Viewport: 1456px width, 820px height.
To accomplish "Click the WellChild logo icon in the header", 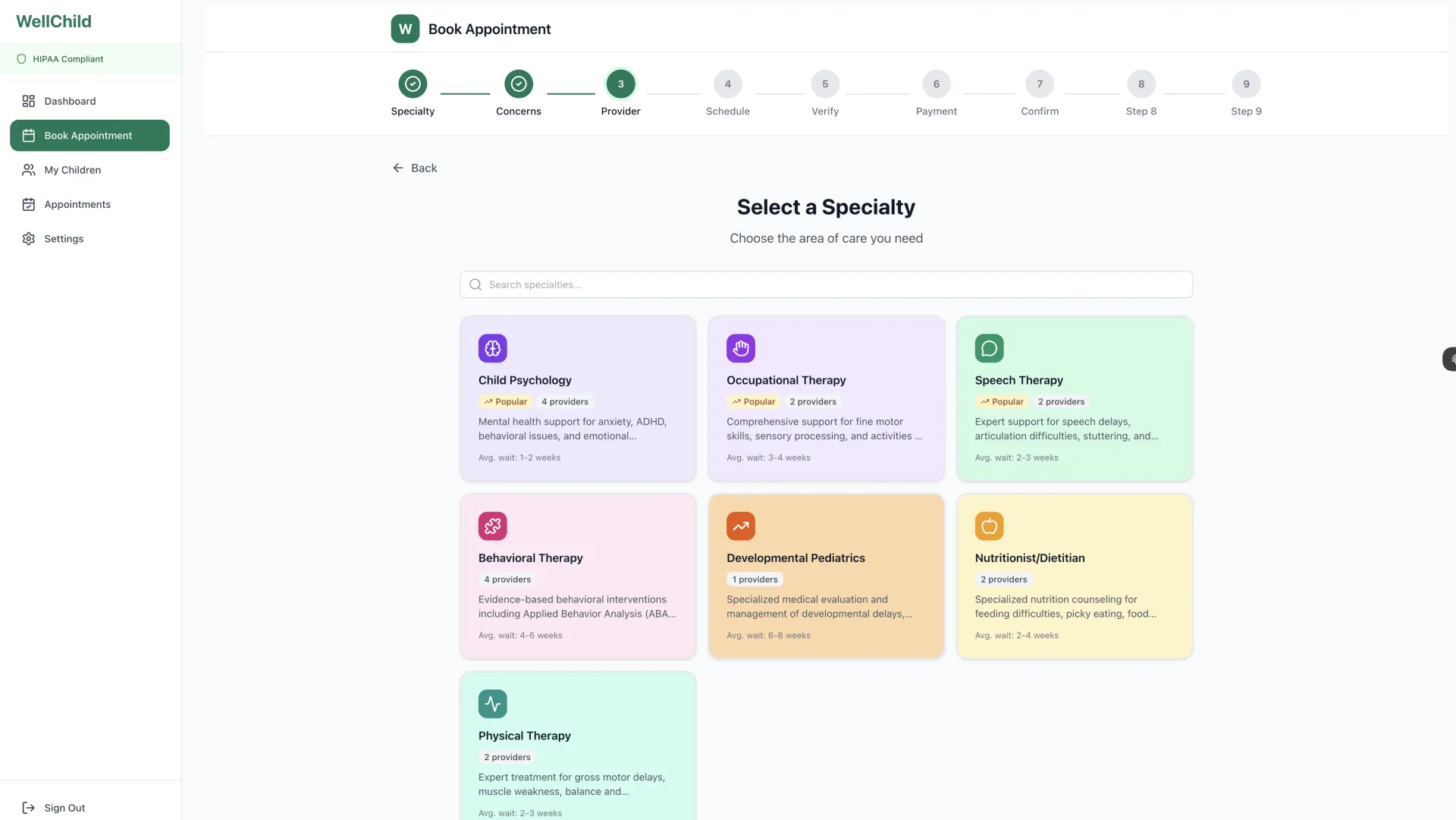I will (x=404, y=29).
